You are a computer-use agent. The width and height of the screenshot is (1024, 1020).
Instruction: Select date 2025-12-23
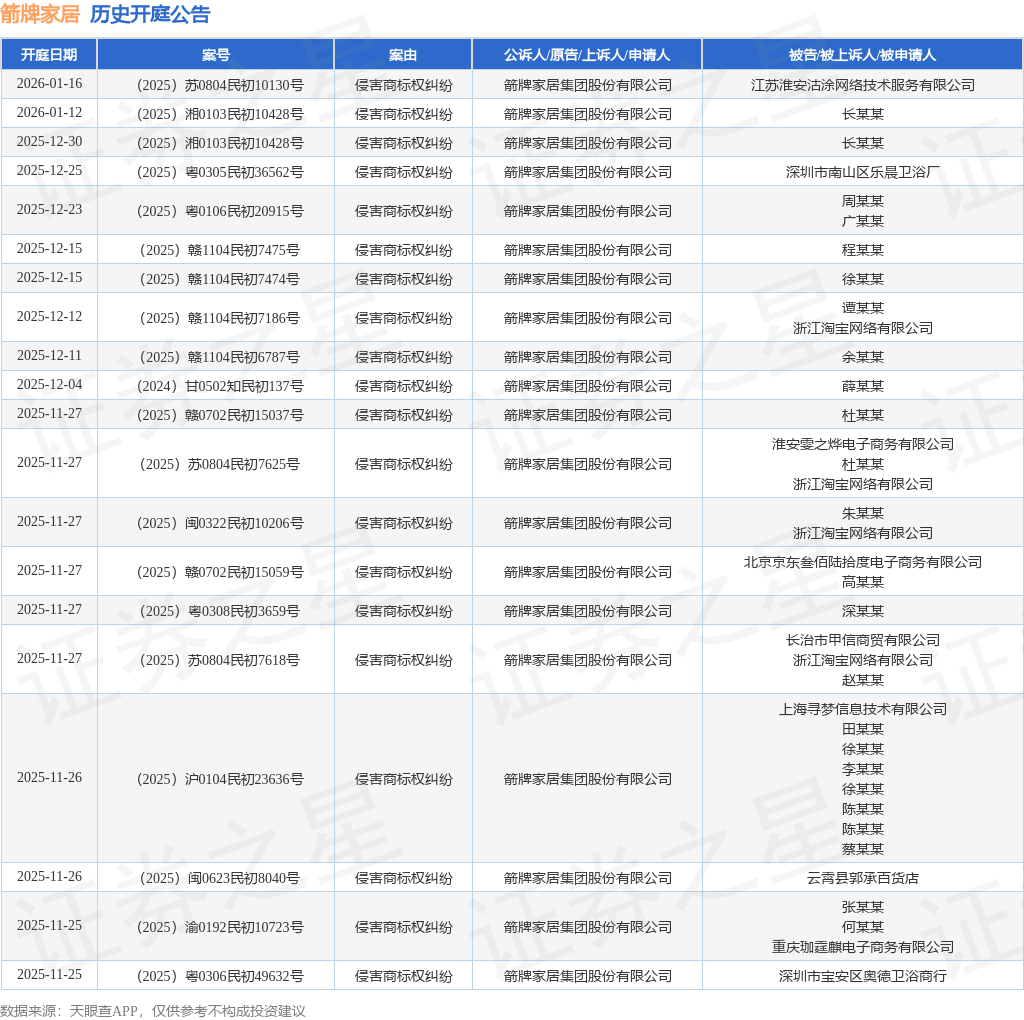pos(49,210)
